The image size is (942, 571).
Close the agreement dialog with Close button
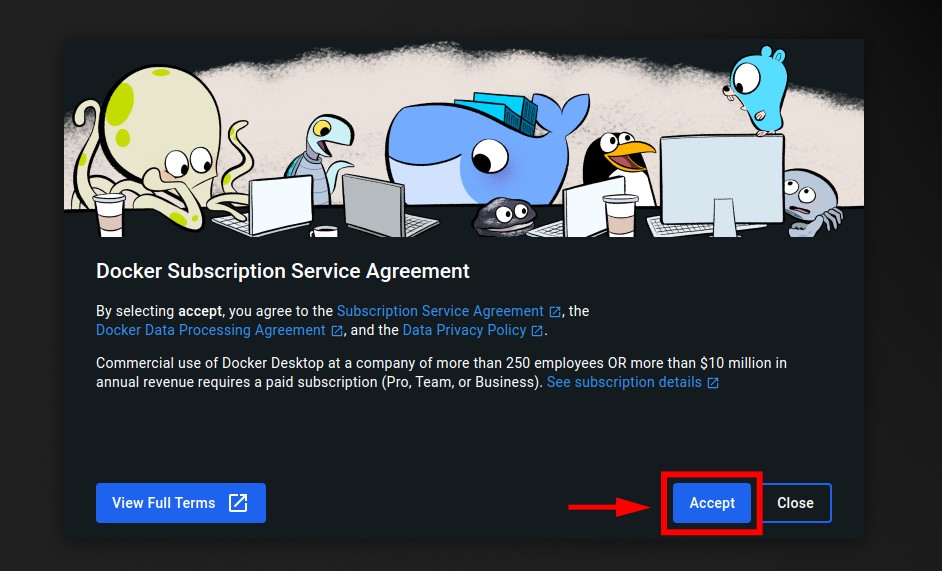point(795,502)
